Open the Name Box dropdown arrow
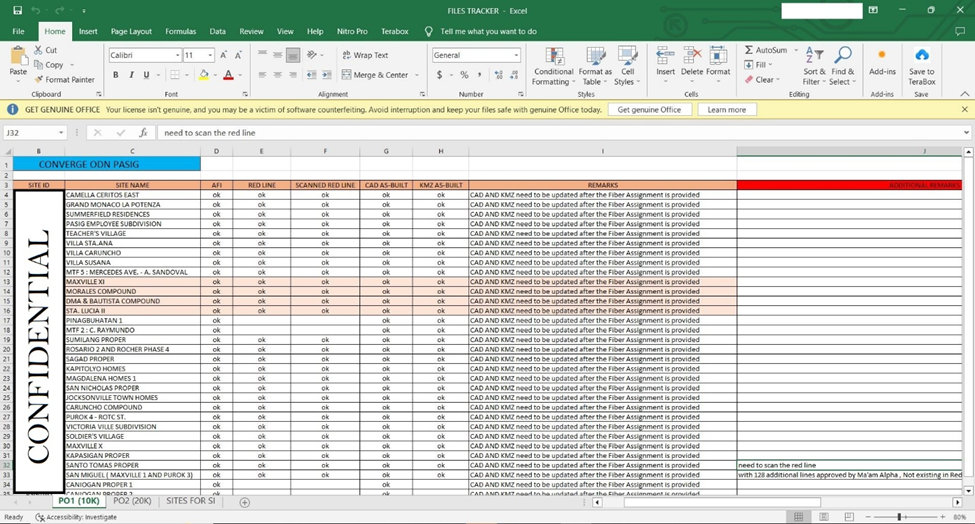Image resolution: width=975 pixels, height=524 pixels. (x=61, y=132)
